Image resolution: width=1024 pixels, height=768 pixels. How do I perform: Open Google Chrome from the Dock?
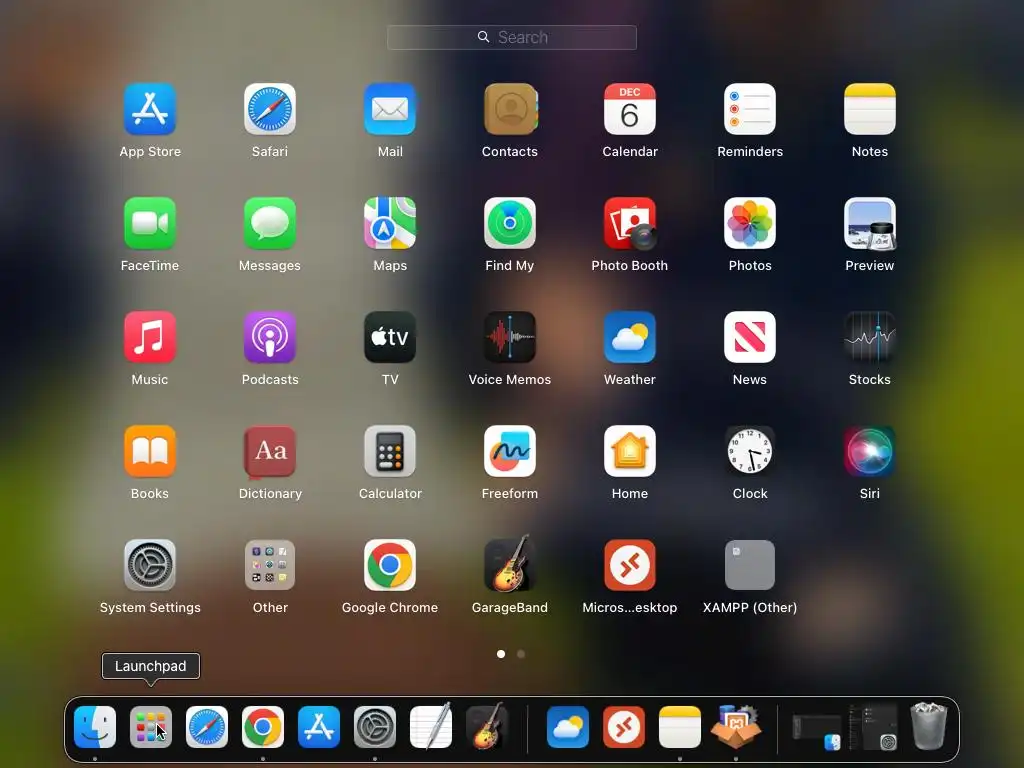point(263,727)
